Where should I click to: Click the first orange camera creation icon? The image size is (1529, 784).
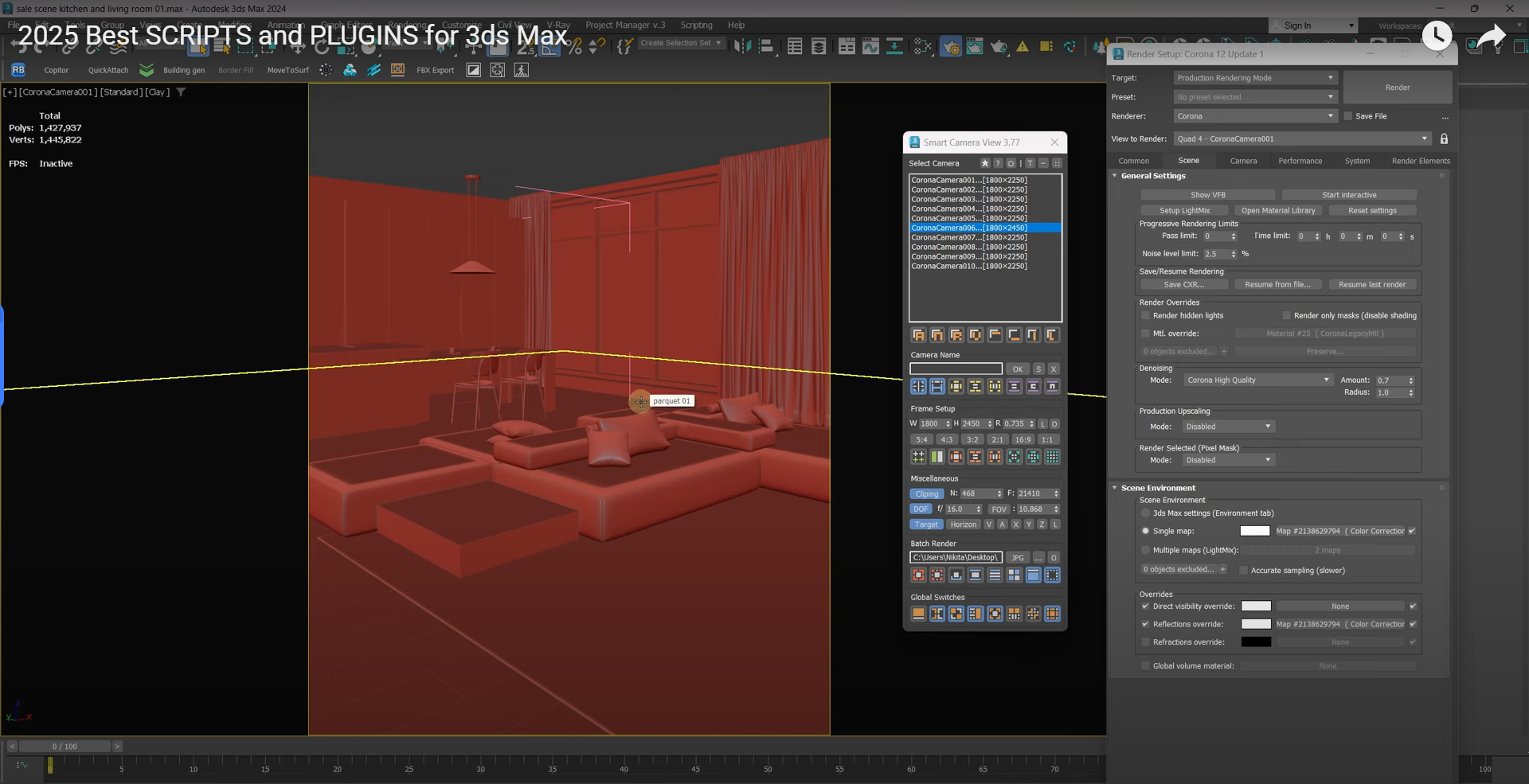coord(918,335)
